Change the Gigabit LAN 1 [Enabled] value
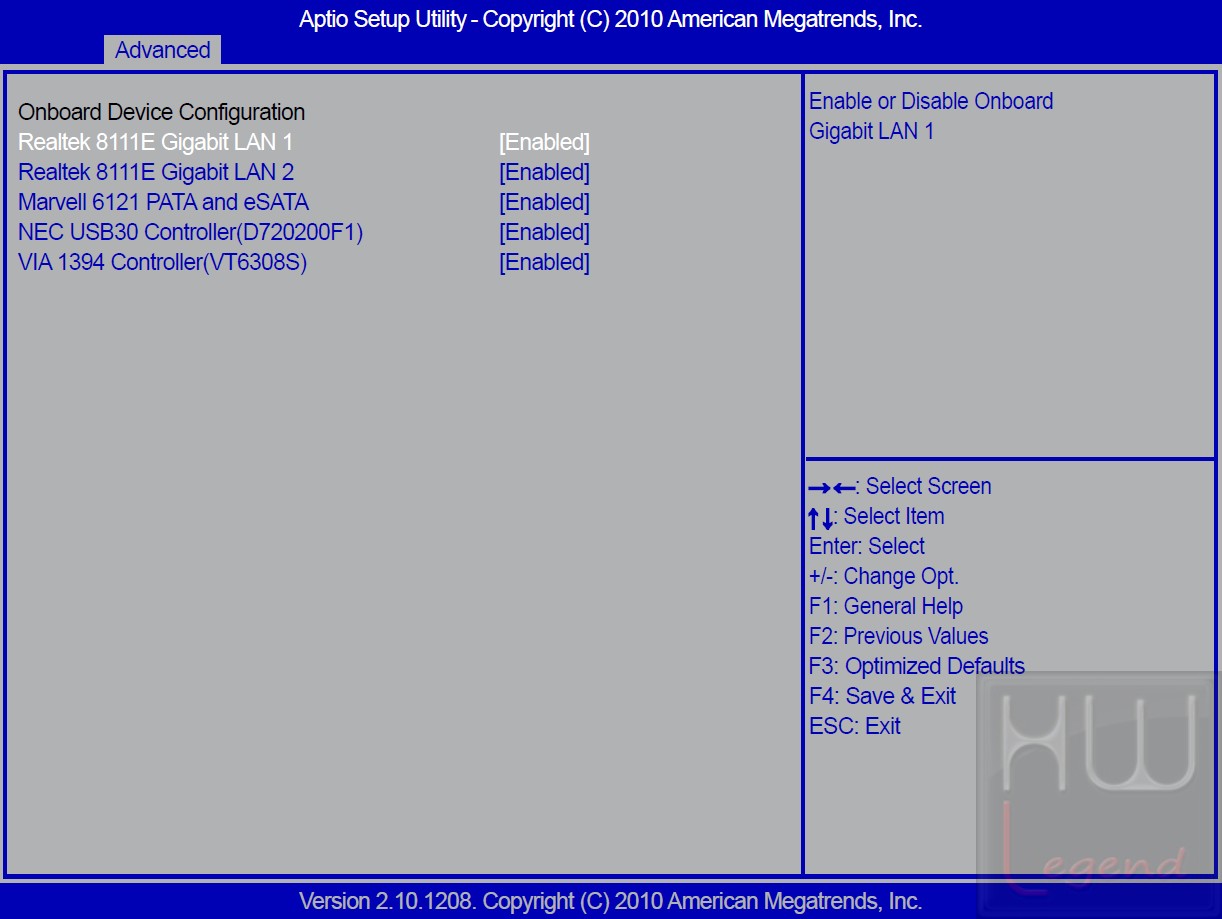Viewport: 1222px width, 919px height. 544,142
